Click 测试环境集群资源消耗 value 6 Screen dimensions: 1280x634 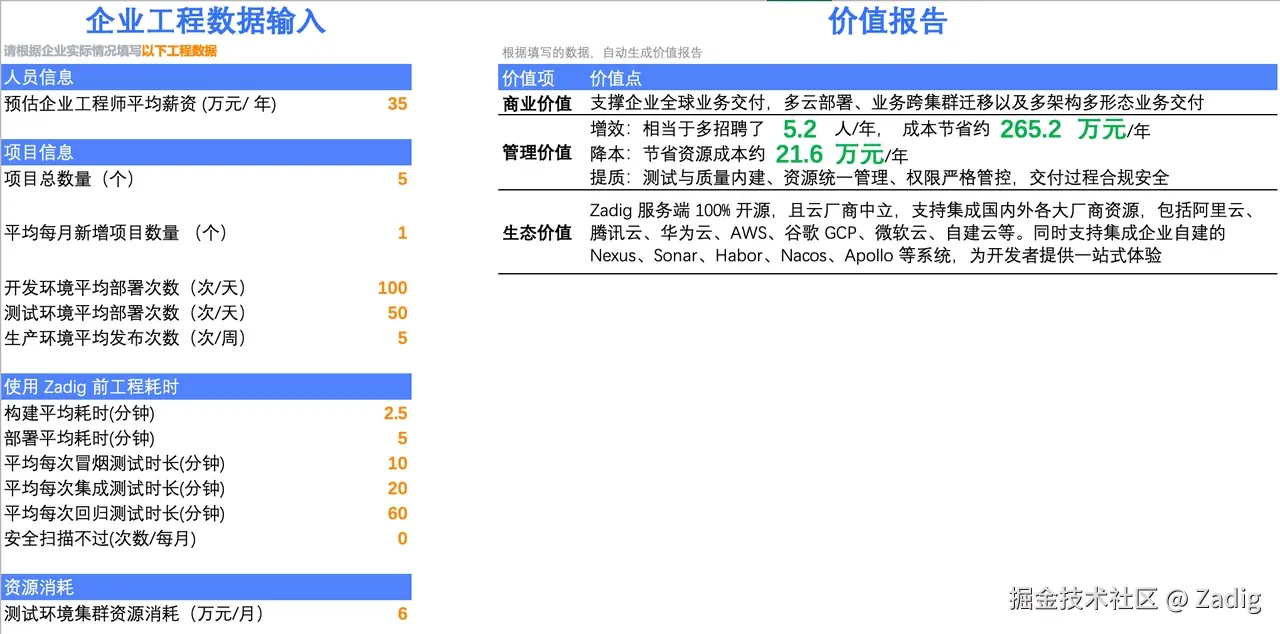403,613
